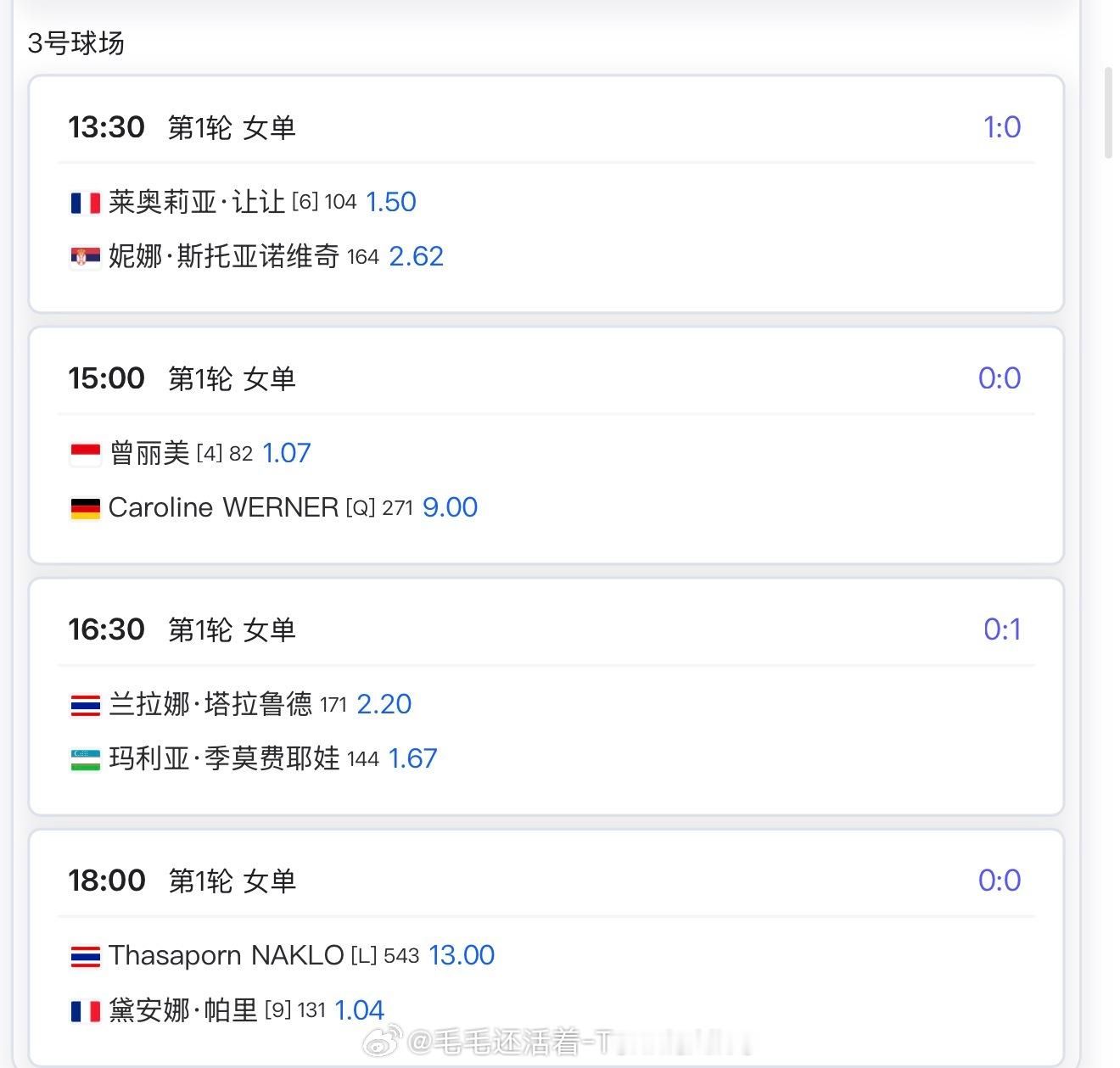Click the French flag beside 莱奥莉亚·让让
The height and width of the screenshot is (1068, 1120).
pos(85,203)
